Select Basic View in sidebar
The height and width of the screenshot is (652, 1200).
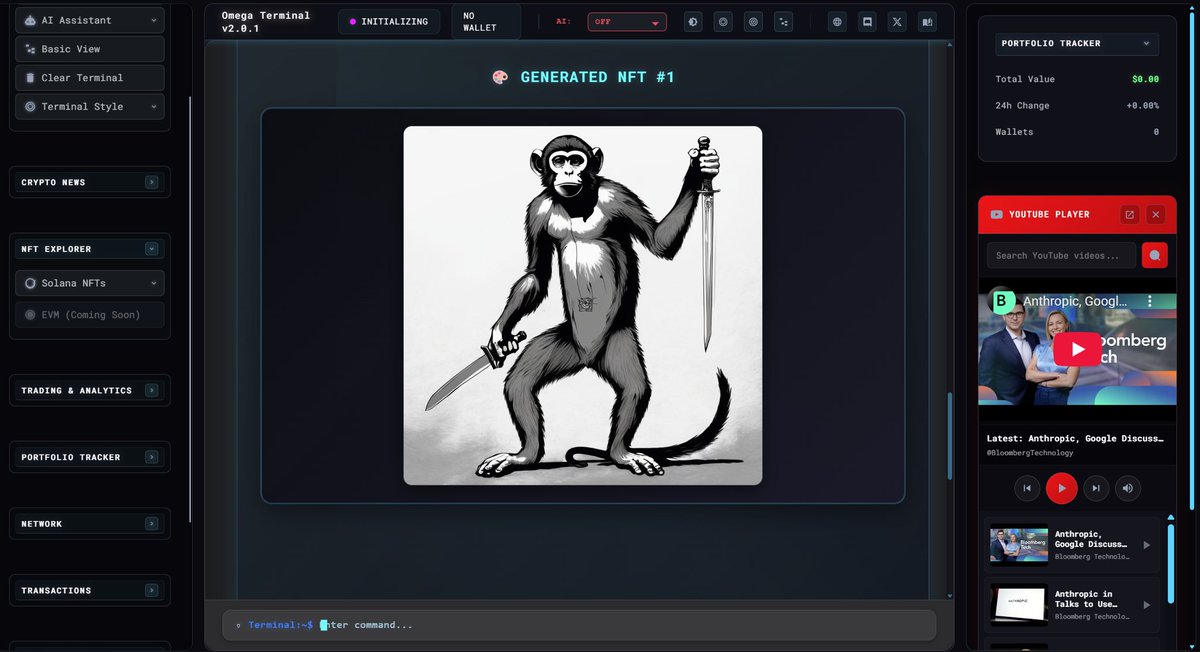tap(90, 49)
